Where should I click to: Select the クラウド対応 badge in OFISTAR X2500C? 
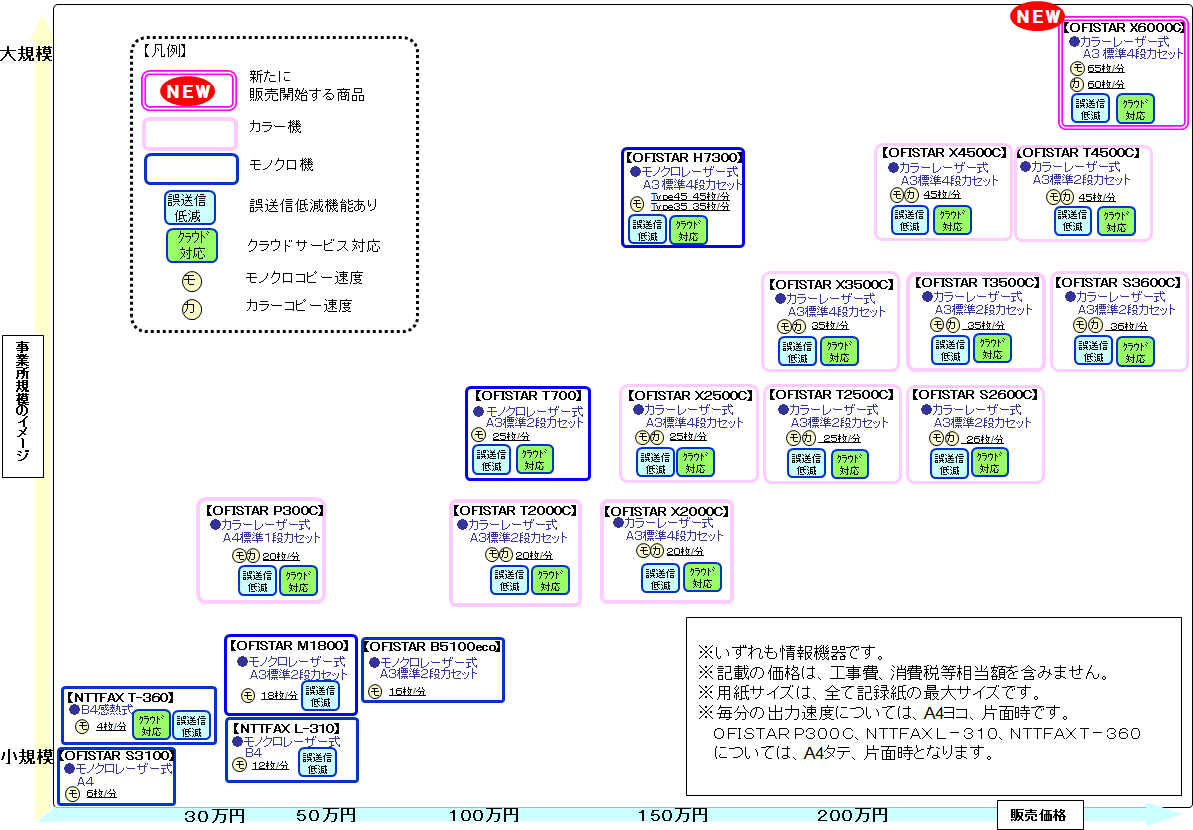[695, 463]
